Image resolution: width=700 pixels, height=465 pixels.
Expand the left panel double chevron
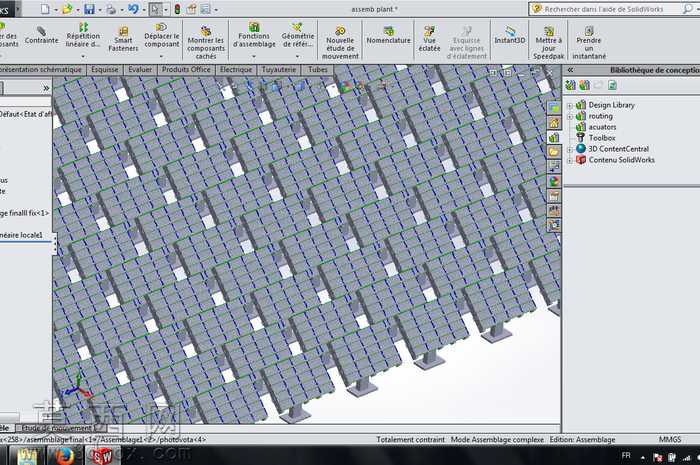pos(46,88)
